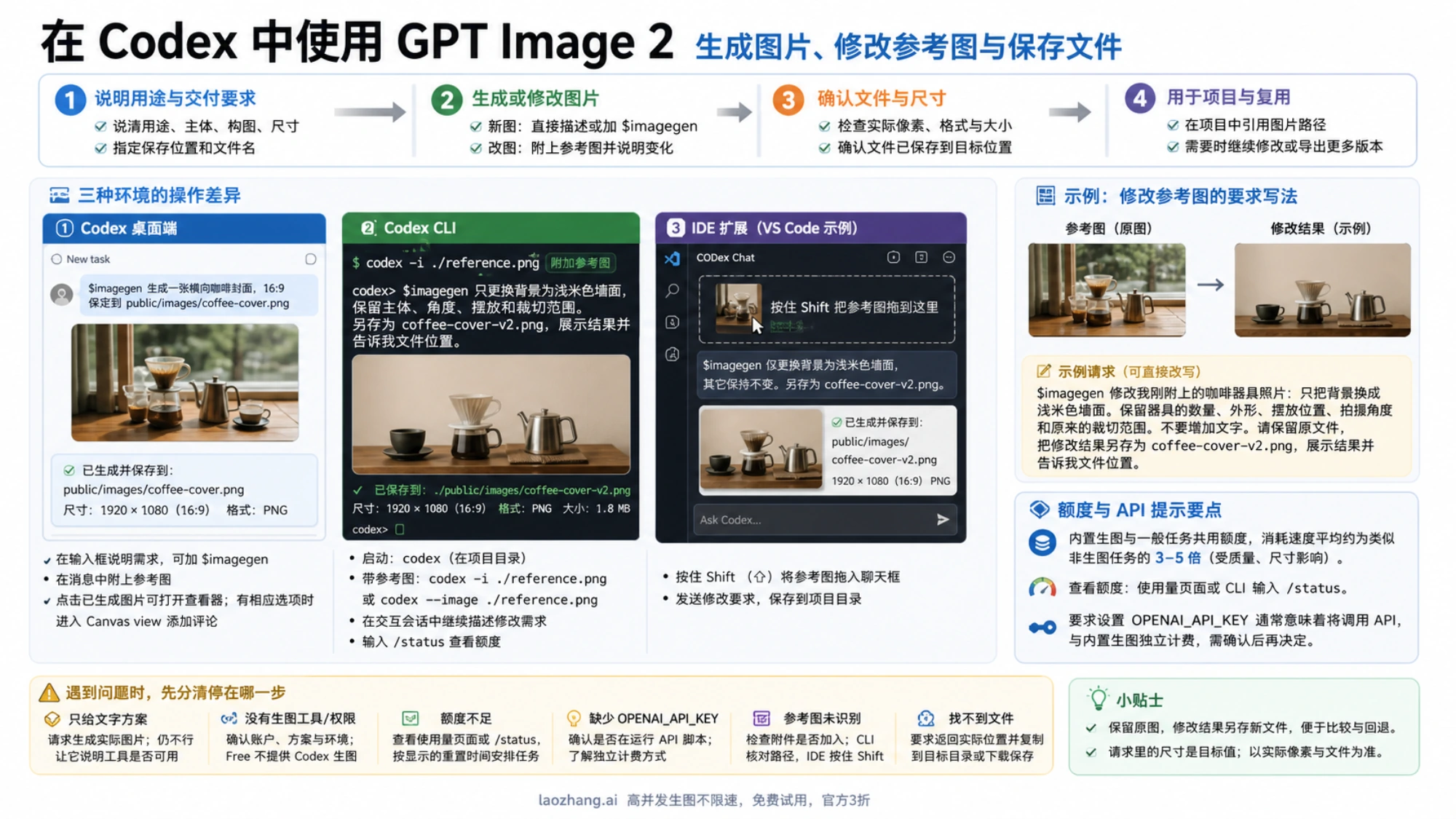Open the 参考图（原图）example image
This screenshot has width=1456, height=819.
pos(1107,290)
